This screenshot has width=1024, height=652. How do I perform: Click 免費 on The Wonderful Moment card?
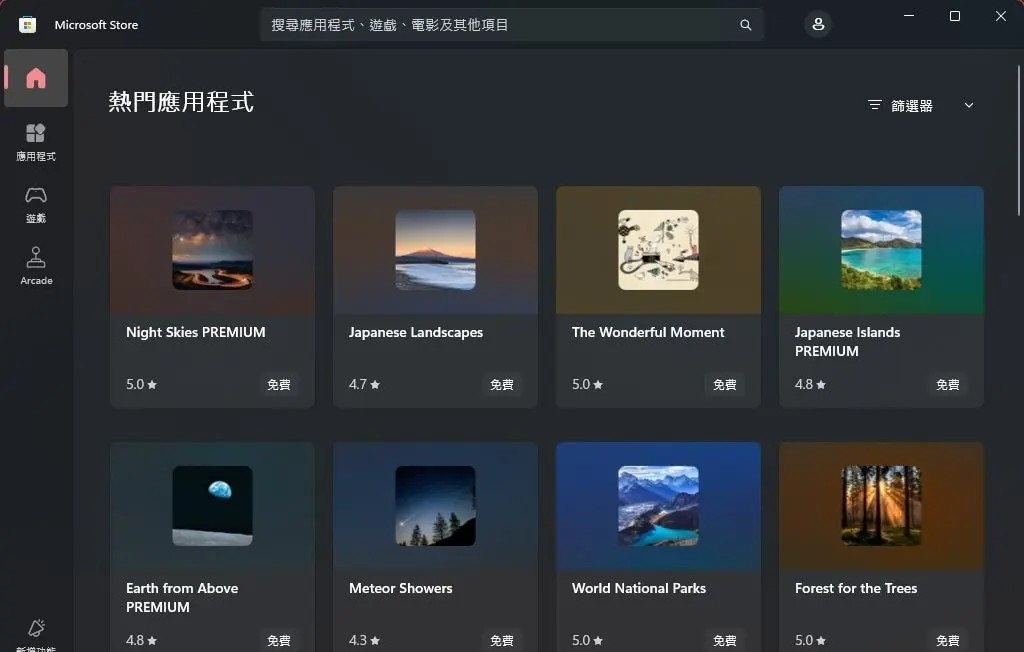725,384
